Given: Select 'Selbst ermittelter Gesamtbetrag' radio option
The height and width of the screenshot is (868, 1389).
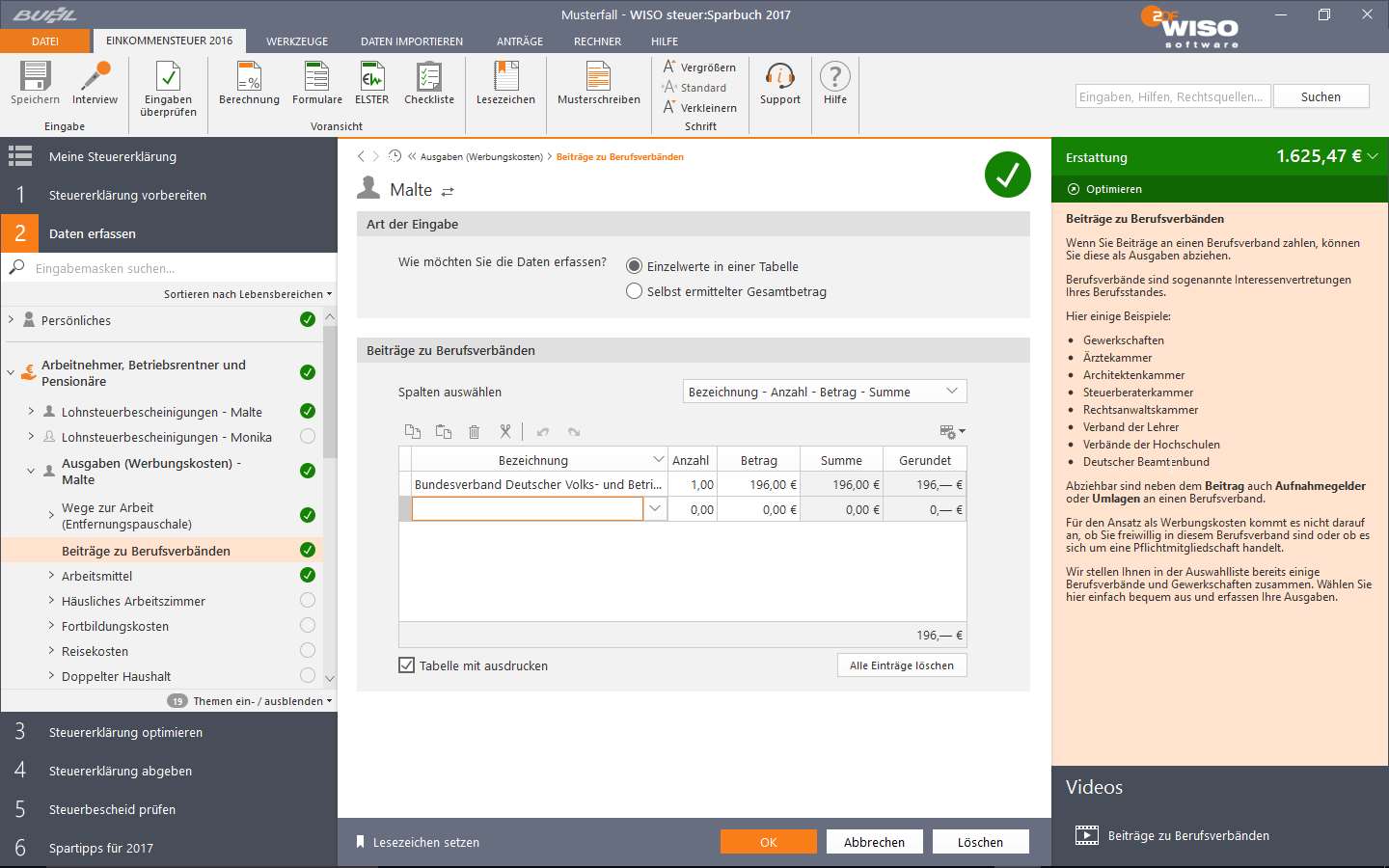Looking at the screenshot, I should point(634,291).
